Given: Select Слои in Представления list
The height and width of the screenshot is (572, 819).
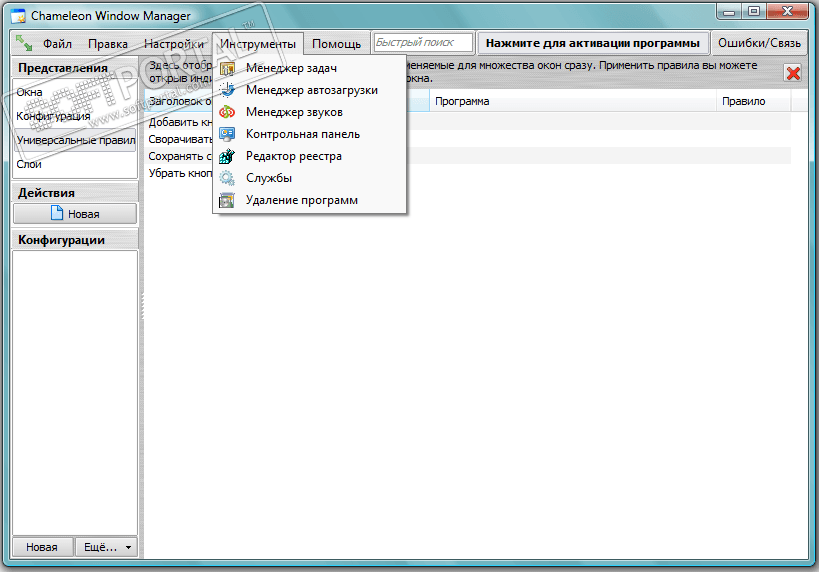Looking at the screenshot, I should [x=75, y=164].
